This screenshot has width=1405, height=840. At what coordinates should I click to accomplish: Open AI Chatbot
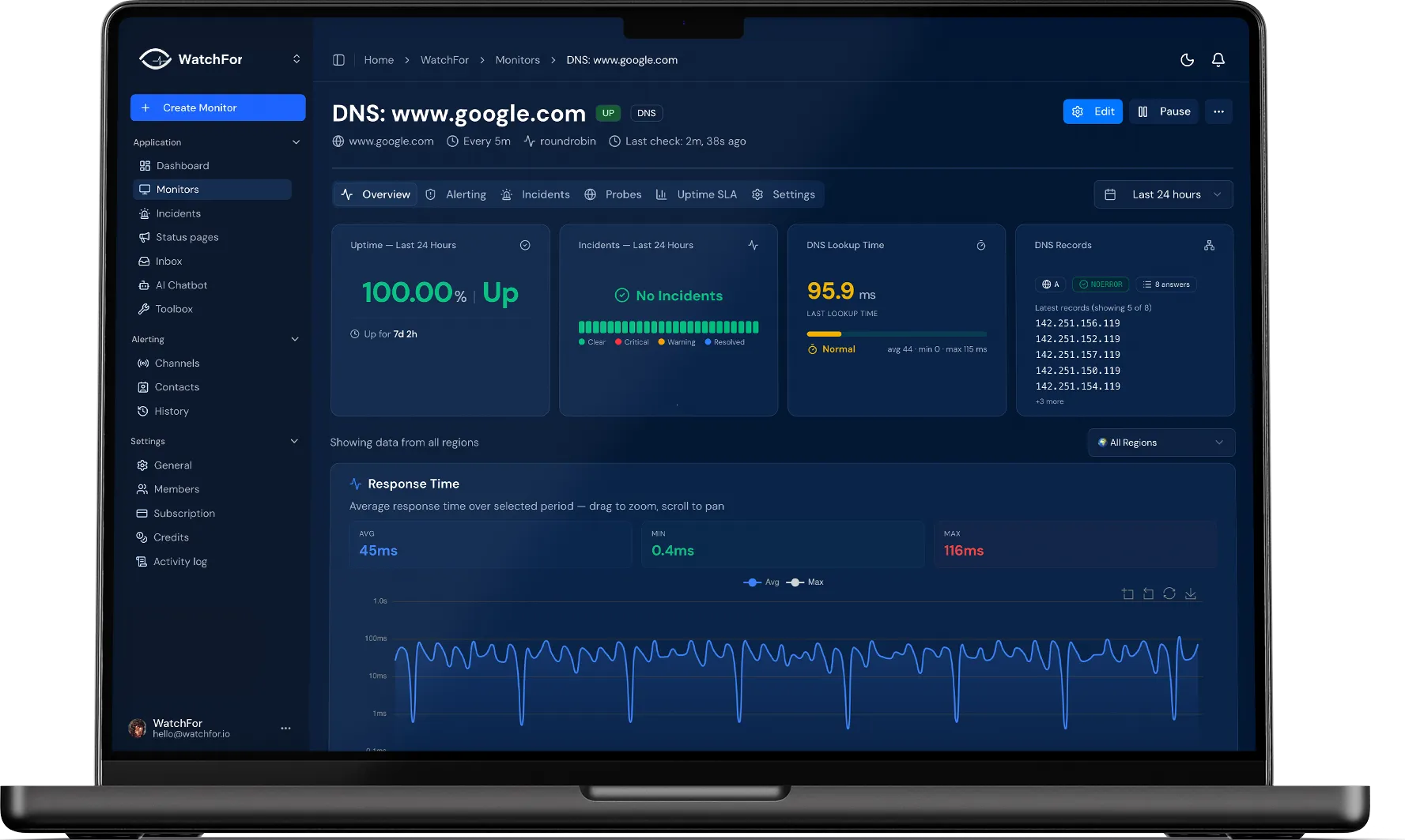click(x=213, y=285)
